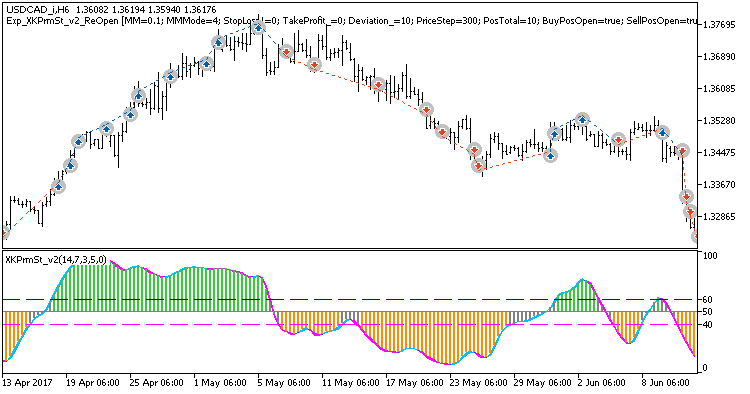Click the USDCAD_i,H6 symbol title
The image size is (750, 394).
[37, 10]
